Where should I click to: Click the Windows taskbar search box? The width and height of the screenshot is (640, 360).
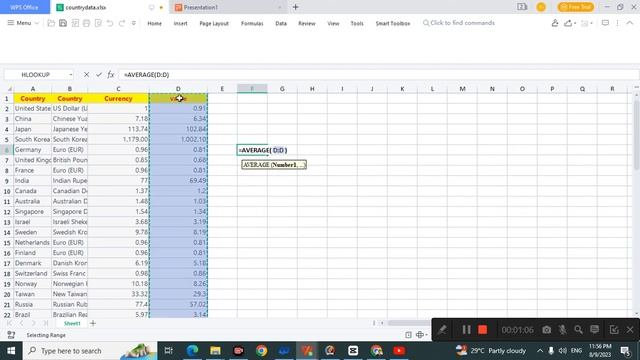coord(89,351)
